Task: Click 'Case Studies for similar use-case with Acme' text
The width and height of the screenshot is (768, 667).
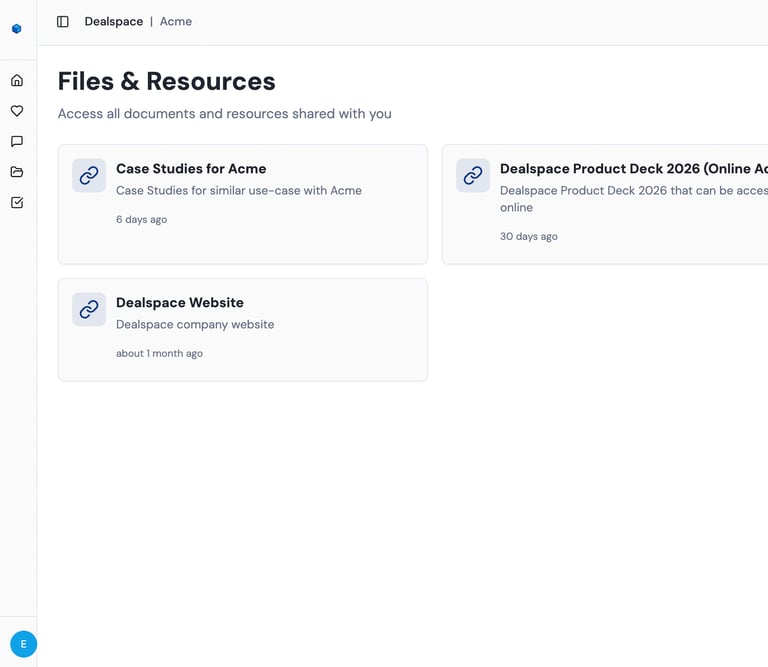Action: pos(239,191)
